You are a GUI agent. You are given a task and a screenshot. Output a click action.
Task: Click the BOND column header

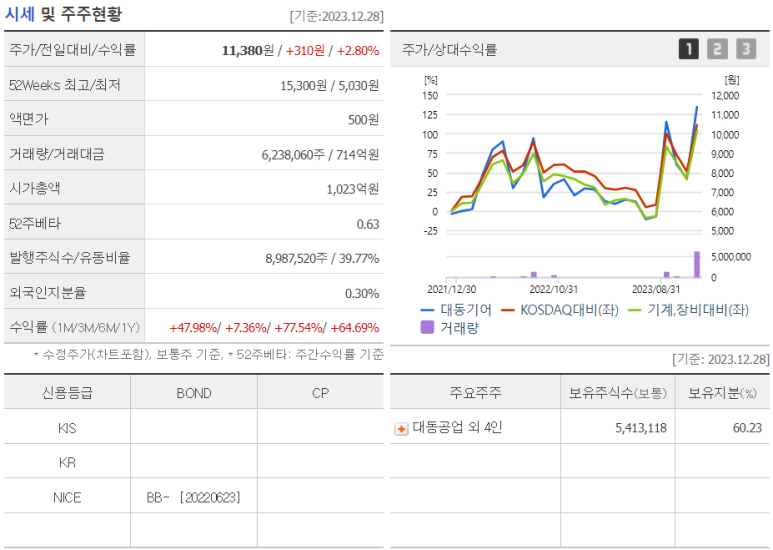194,393
